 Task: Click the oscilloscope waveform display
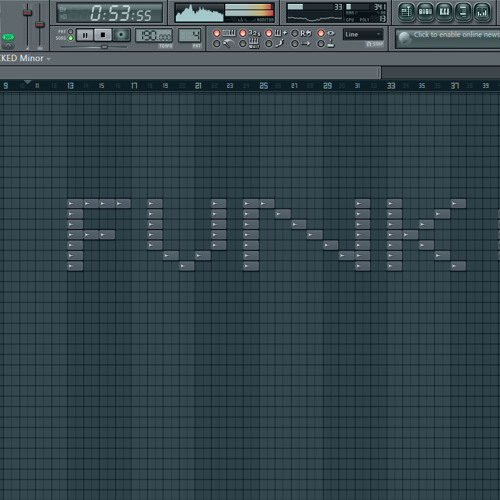click(199, 13)
